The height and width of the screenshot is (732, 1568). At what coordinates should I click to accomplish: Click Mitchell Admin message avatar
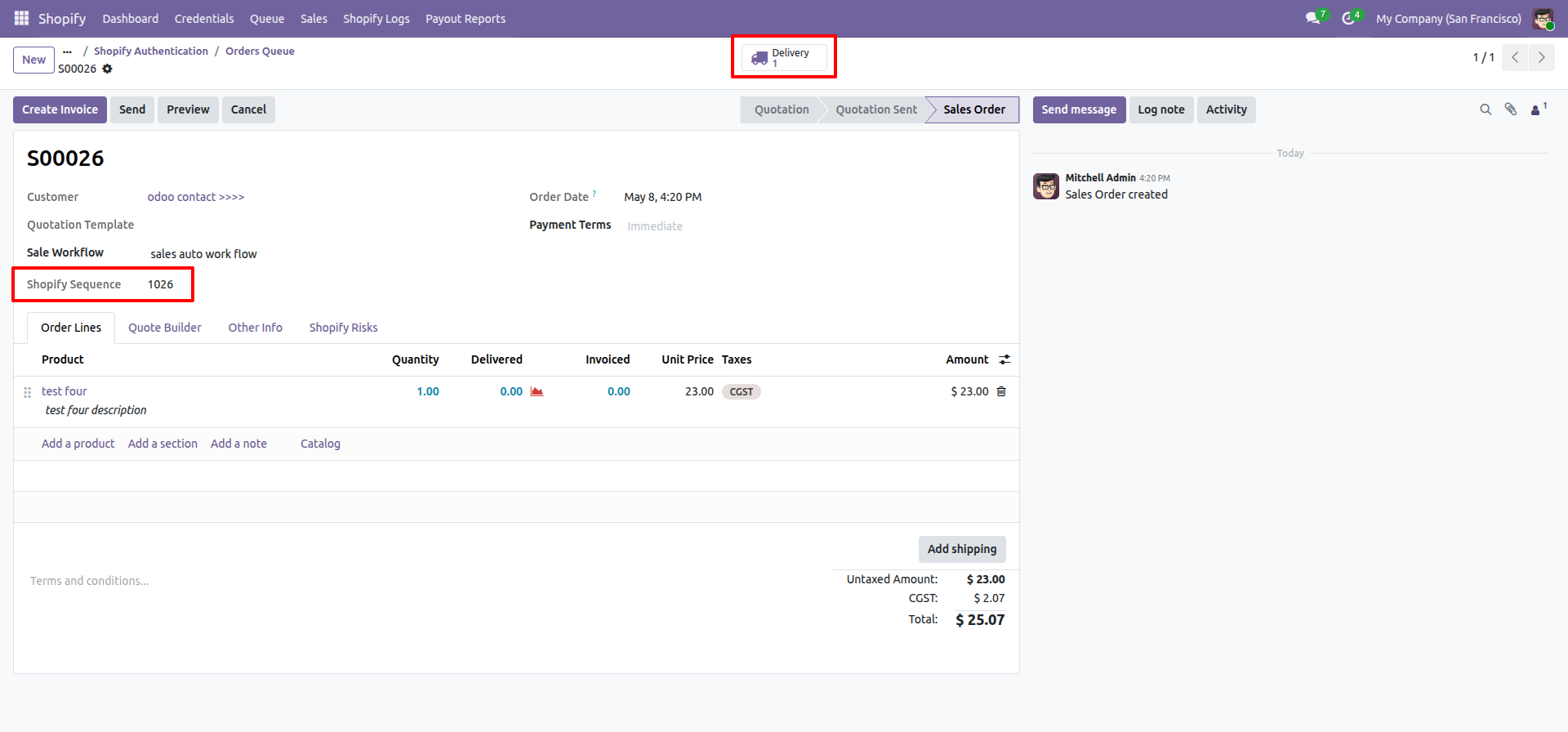(1045, 186)
